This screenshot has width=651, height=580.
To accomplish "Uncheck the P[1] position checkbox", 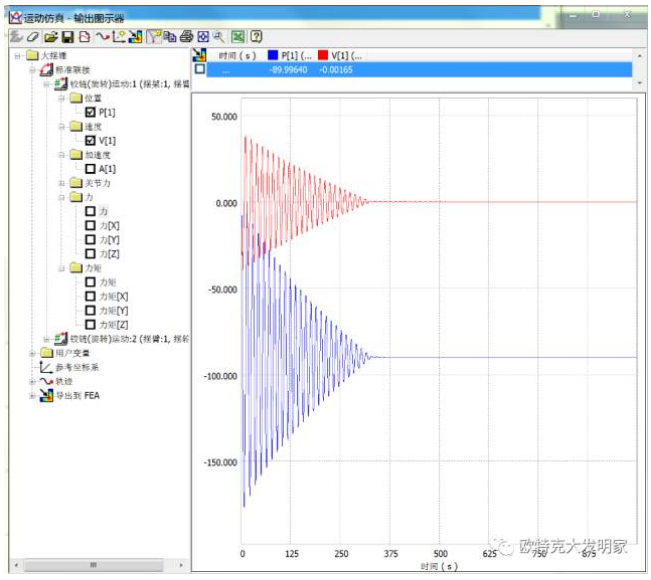I will pyautogui.click(x=90, y=112).
